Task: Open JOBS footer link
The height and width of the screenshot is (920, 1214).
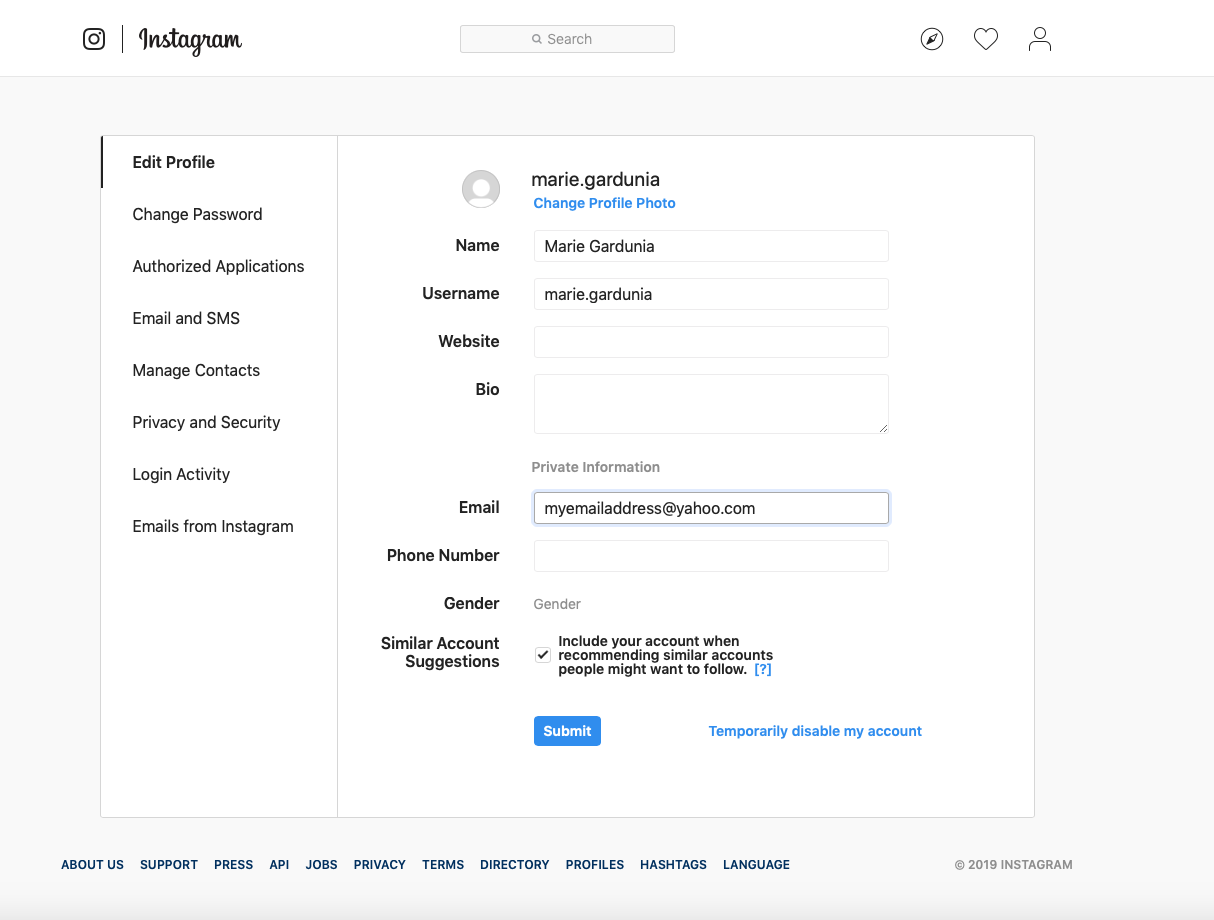Action: 321,865
